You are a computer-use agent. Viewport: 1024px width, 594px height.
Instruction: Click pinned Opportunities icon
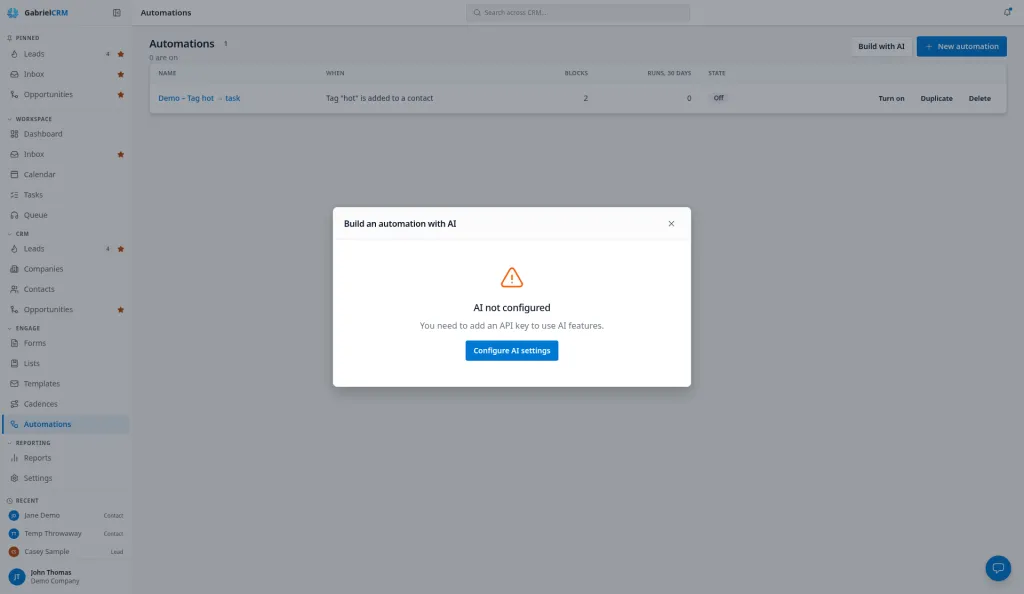[x=14, y=95]
